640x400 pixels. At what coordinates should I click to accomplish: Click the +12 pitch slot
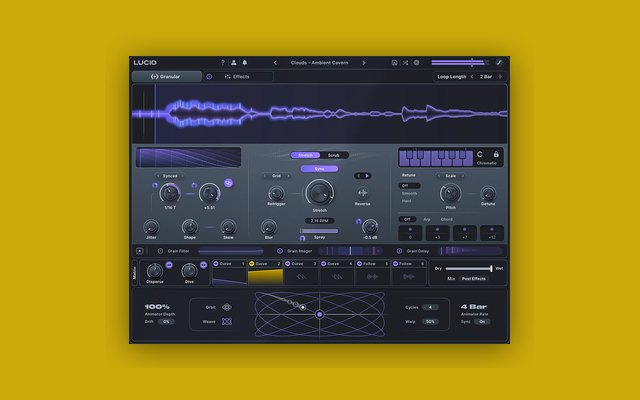tap(492, 233)
